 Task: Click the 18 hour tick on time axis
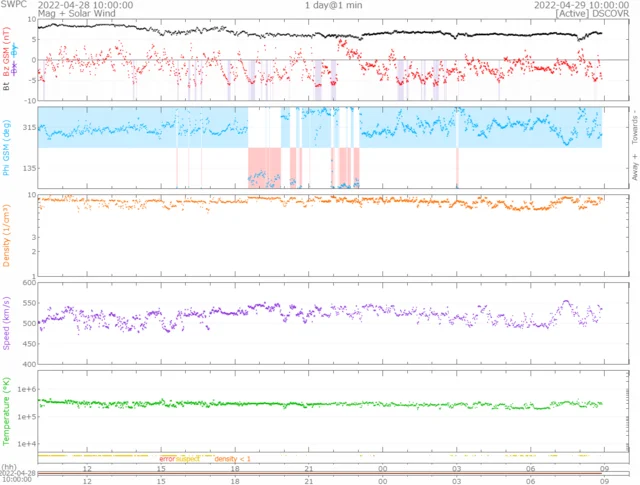tap(235, 468)
